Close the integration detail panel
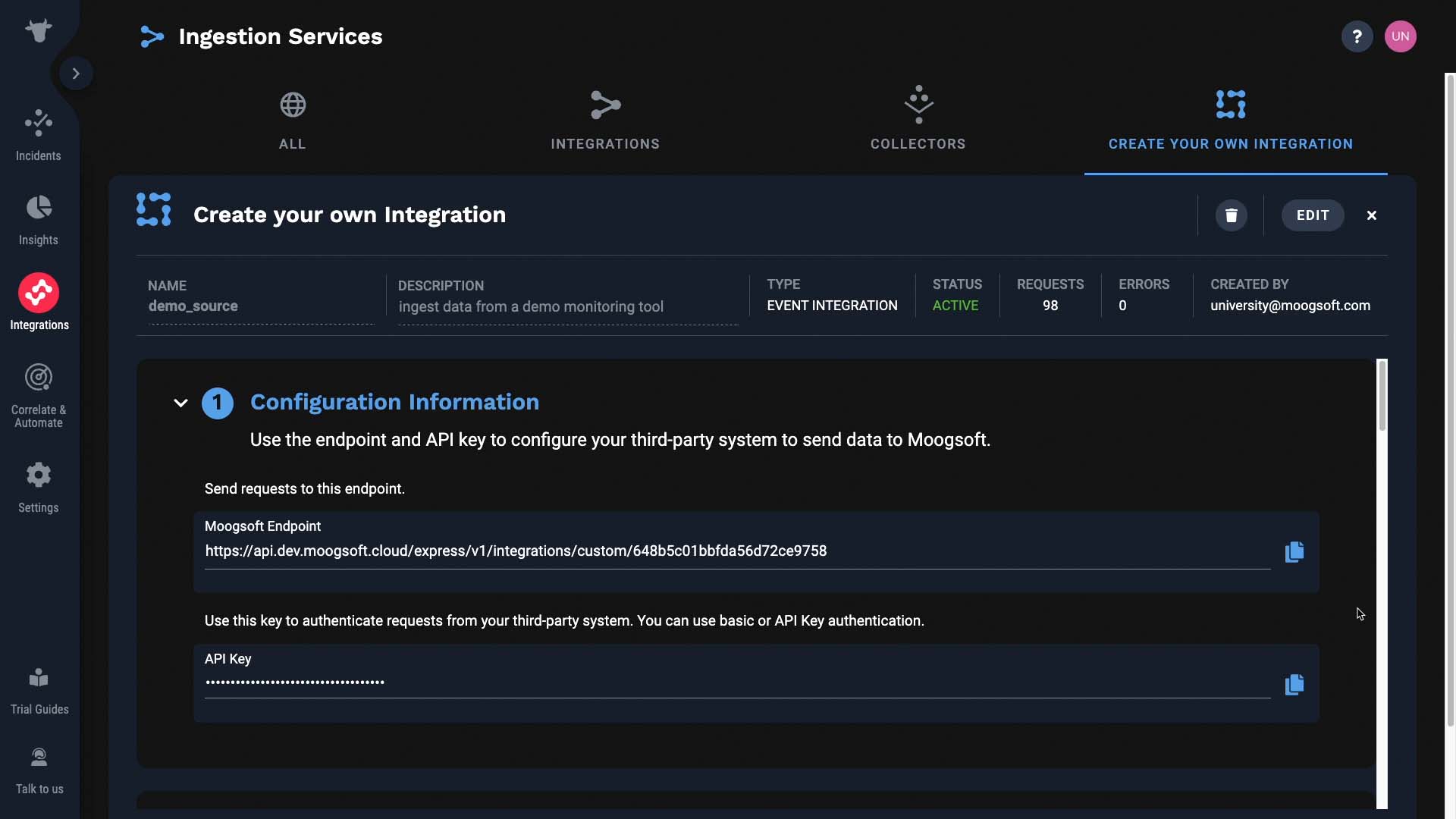Screen dimensions: 1456x819 point(1371,215)
